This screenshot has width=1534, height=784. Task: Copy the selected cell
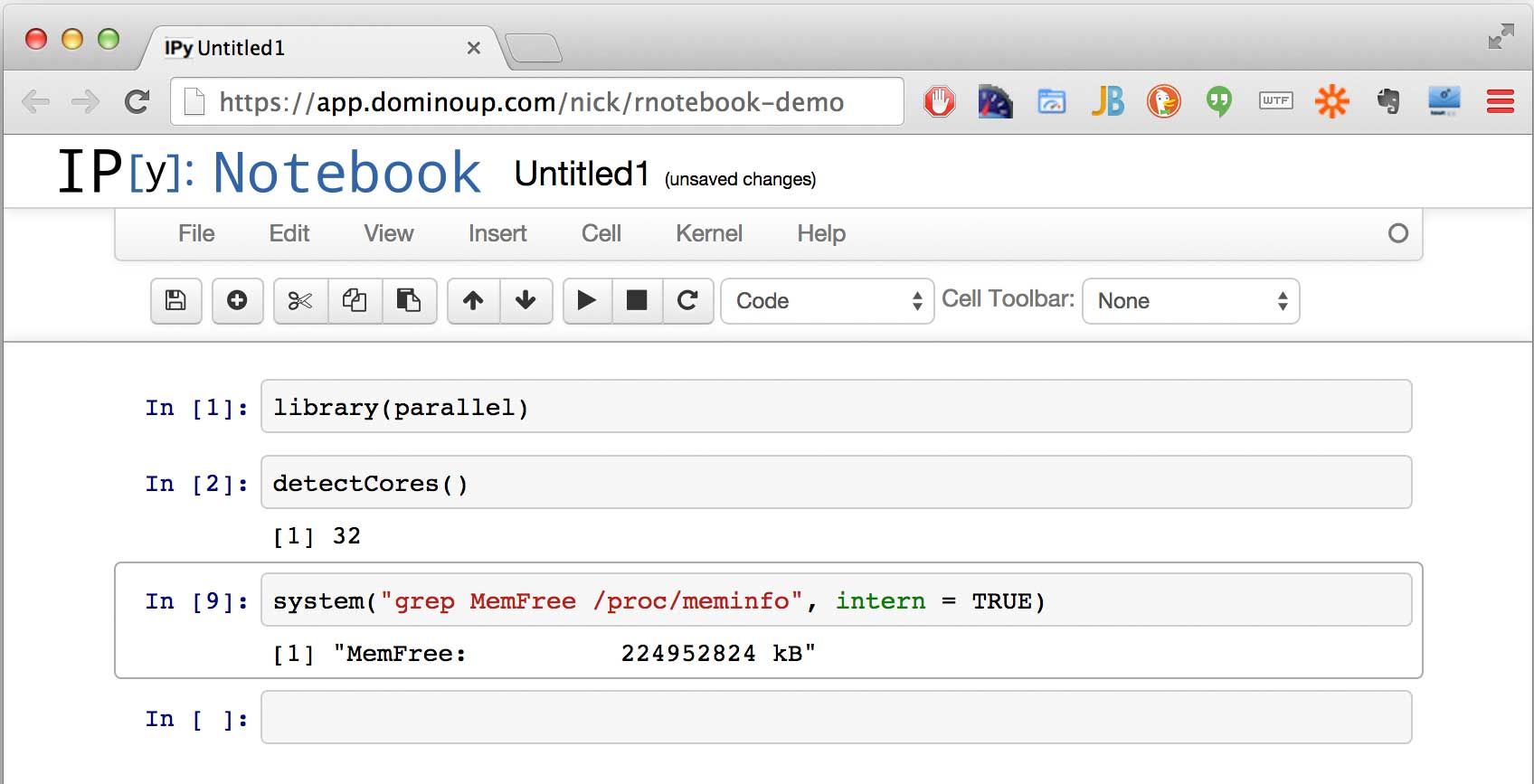click(355, 300)
